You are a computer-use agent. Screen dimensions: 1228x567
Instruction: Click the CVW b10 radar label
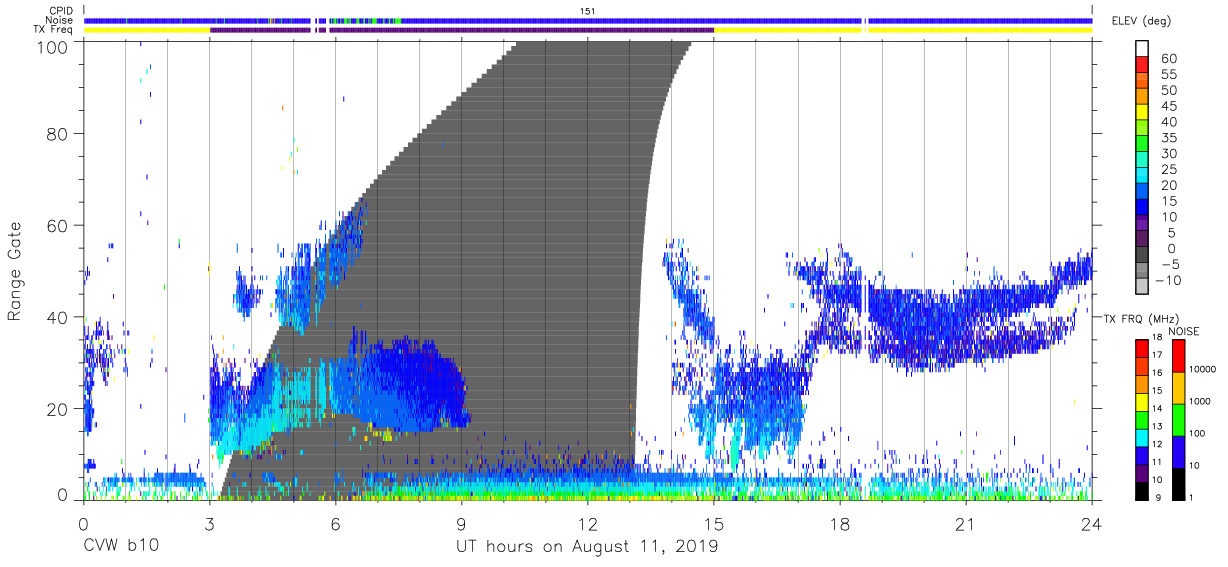tap(119, 546)
